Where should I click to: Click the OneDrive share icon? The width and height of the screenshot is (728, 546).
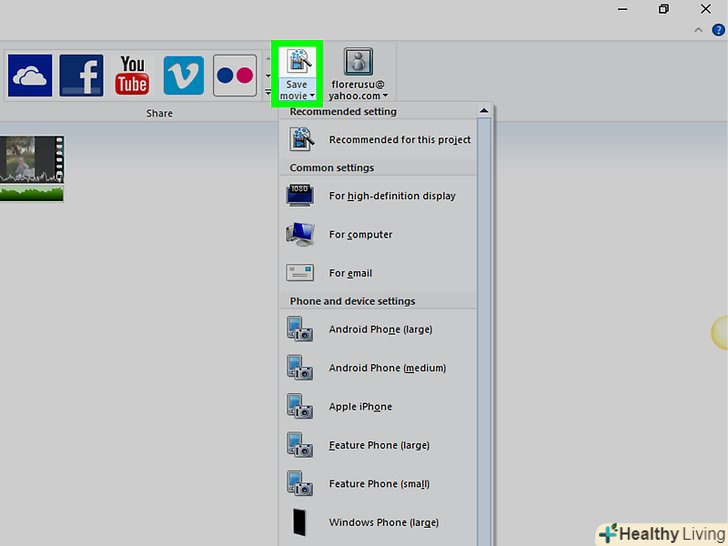click(29, 75)
